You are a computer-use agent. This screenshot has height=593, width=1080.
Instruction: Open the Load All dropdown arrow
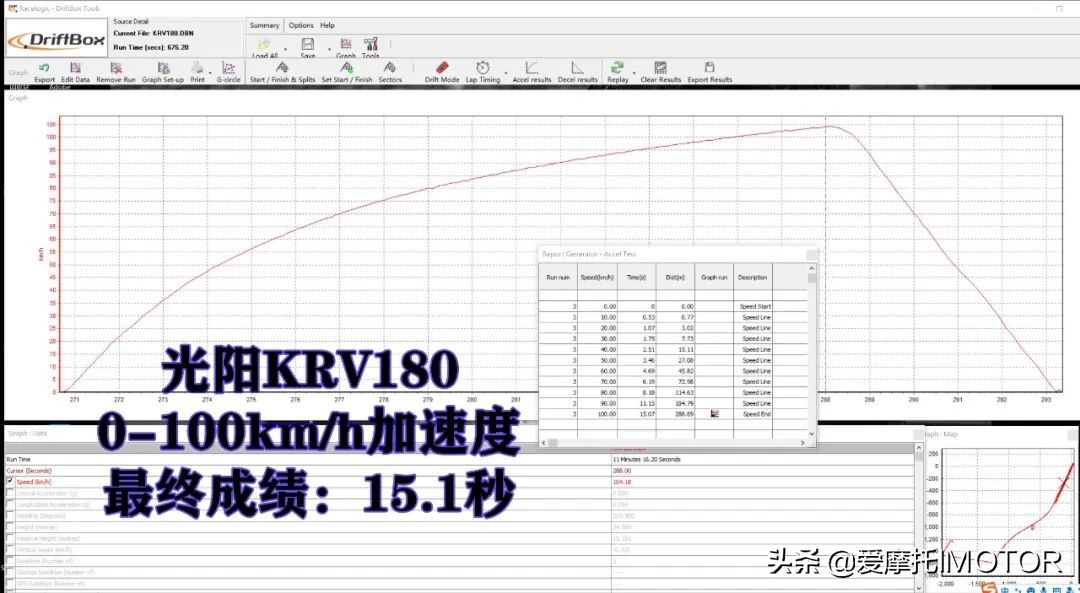[x=285, y=50]
